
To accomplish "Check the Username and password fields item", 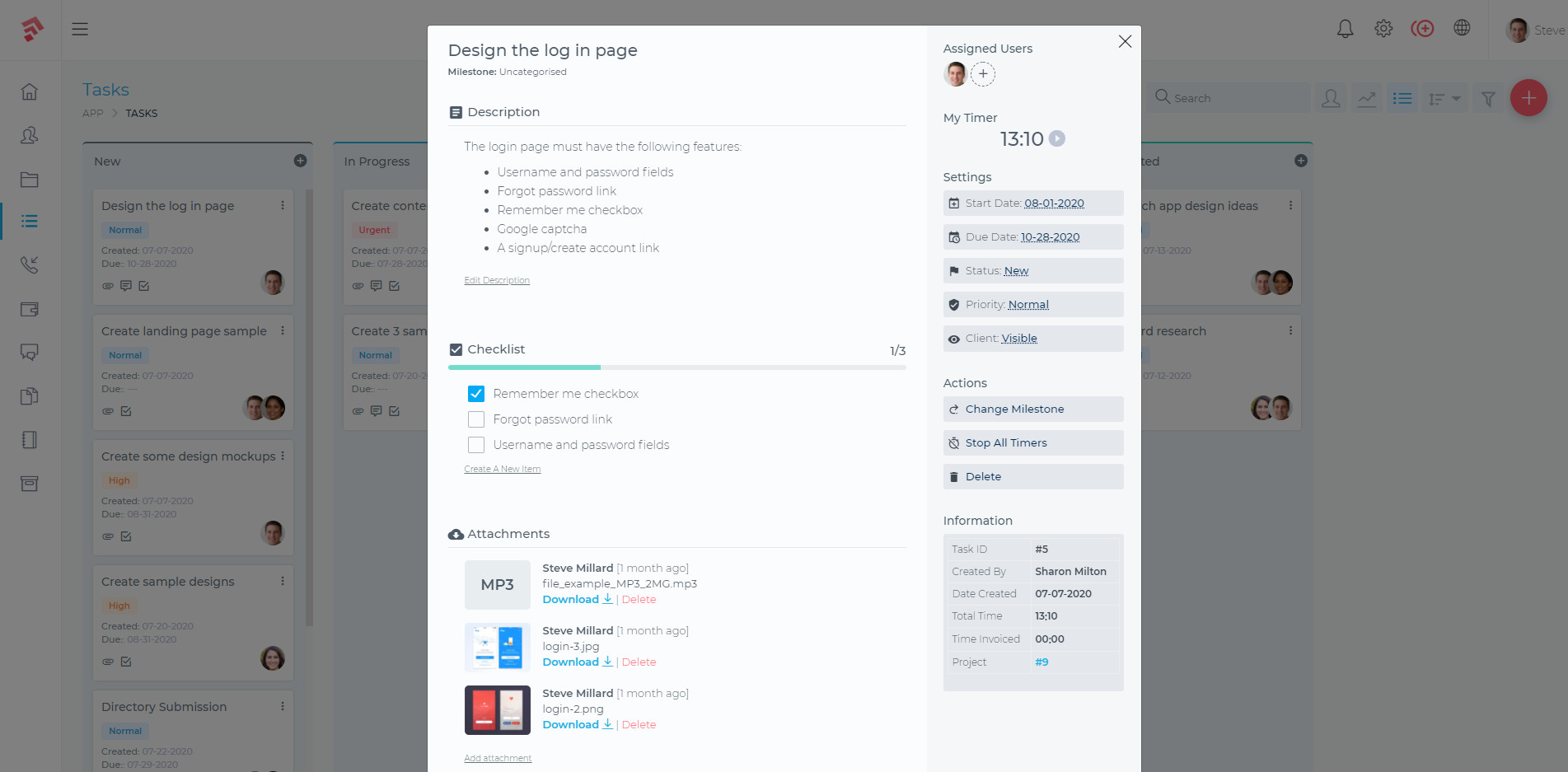I will [476, 445].
